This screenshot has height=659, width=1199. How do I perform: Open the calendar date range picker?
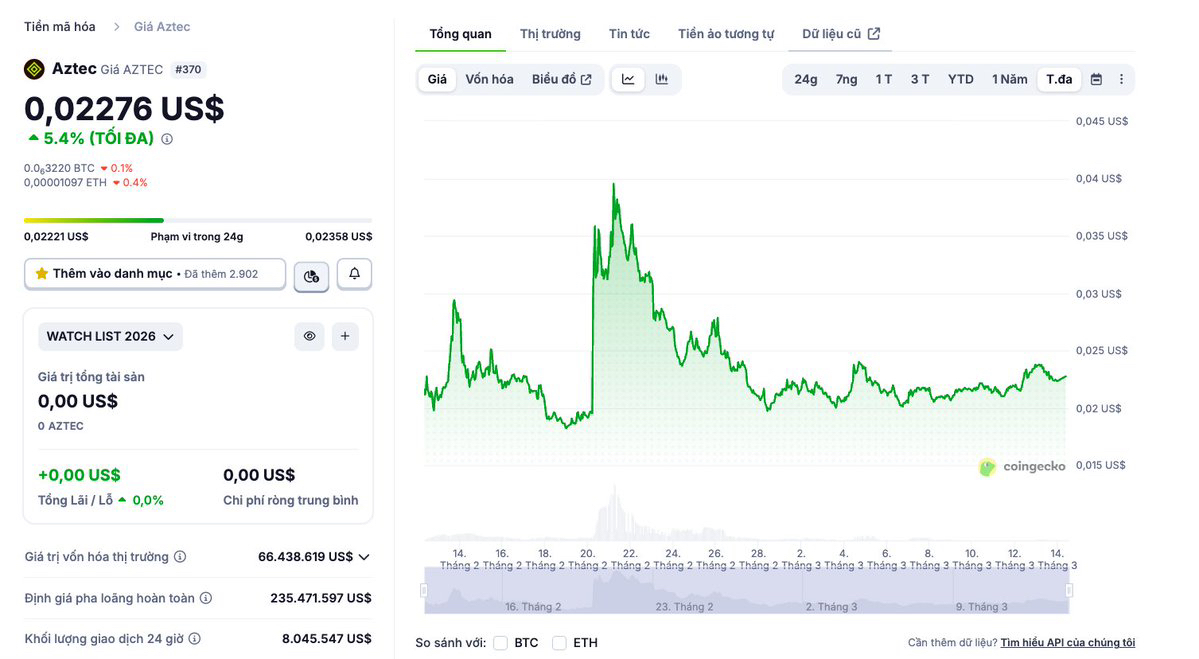[1096, 80]
